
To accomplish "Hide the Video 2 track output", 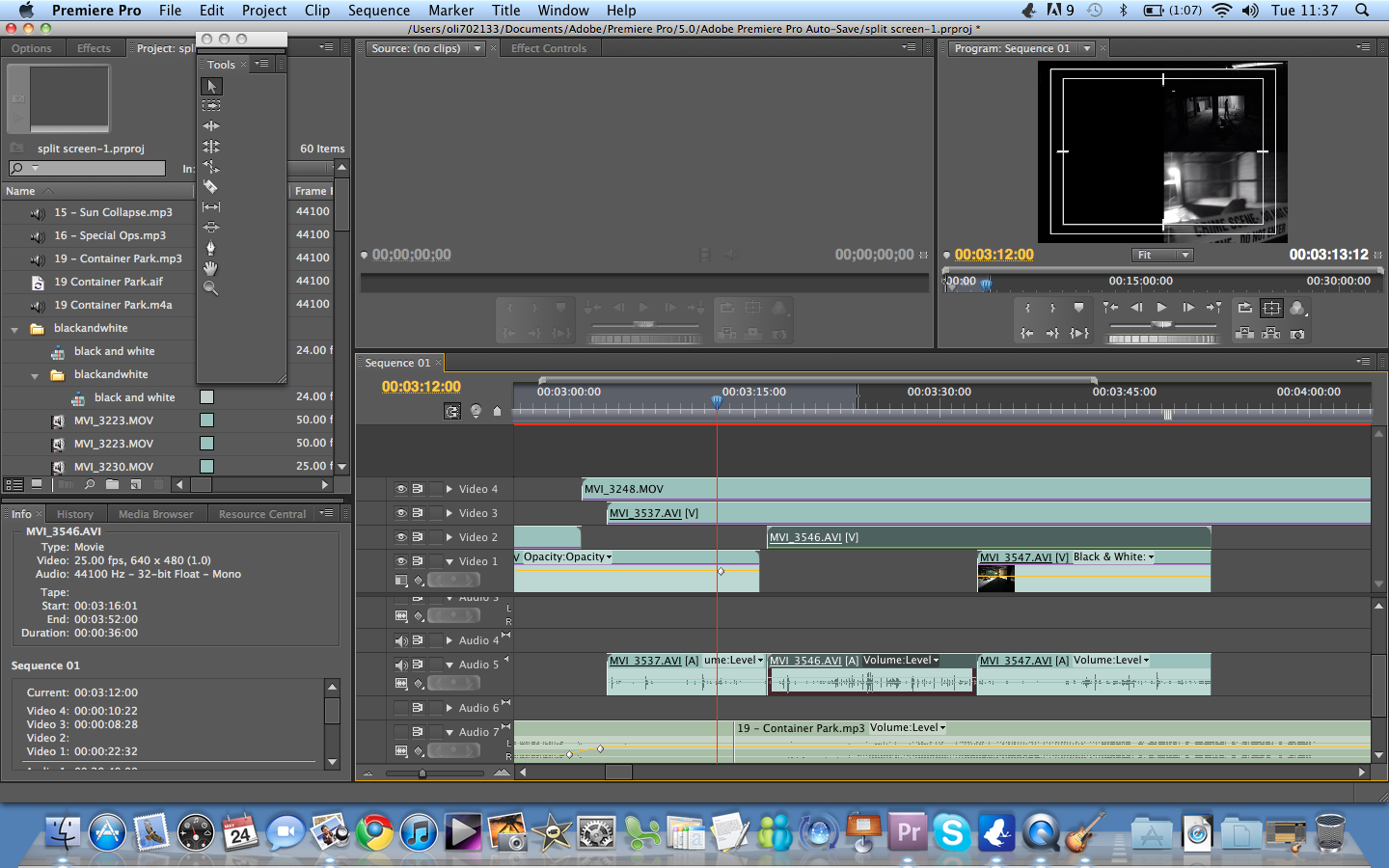I will click(x=400, y=537).
